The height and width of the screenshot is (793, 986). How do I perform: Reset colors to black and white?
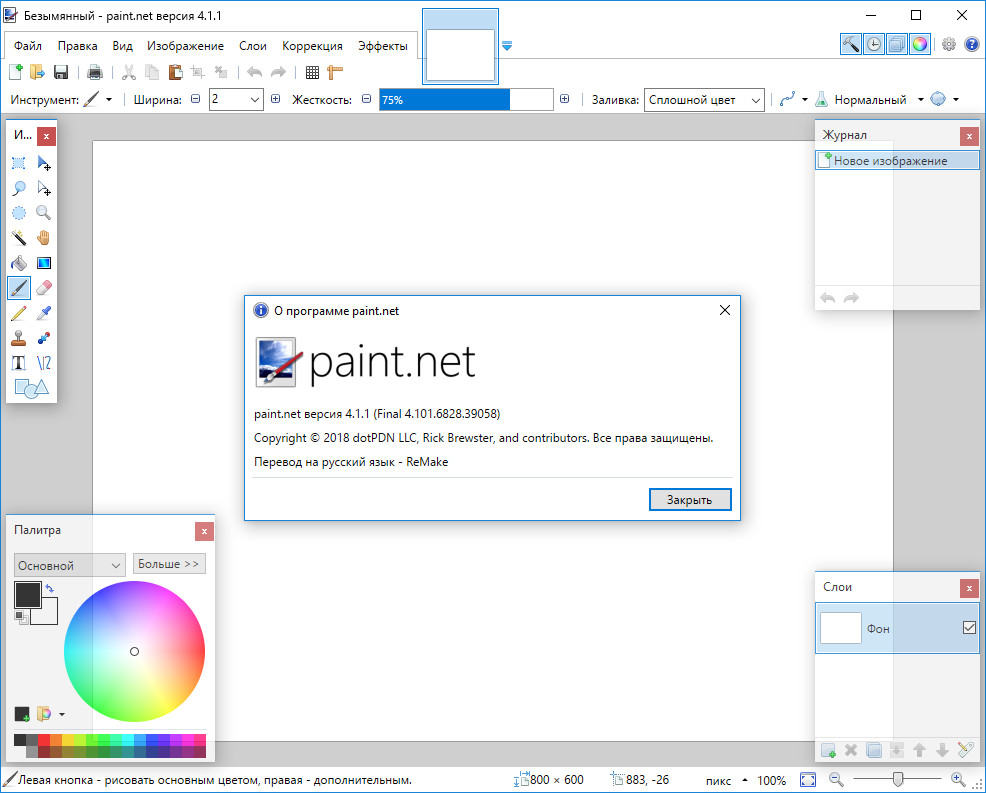(x=21, y=617)
